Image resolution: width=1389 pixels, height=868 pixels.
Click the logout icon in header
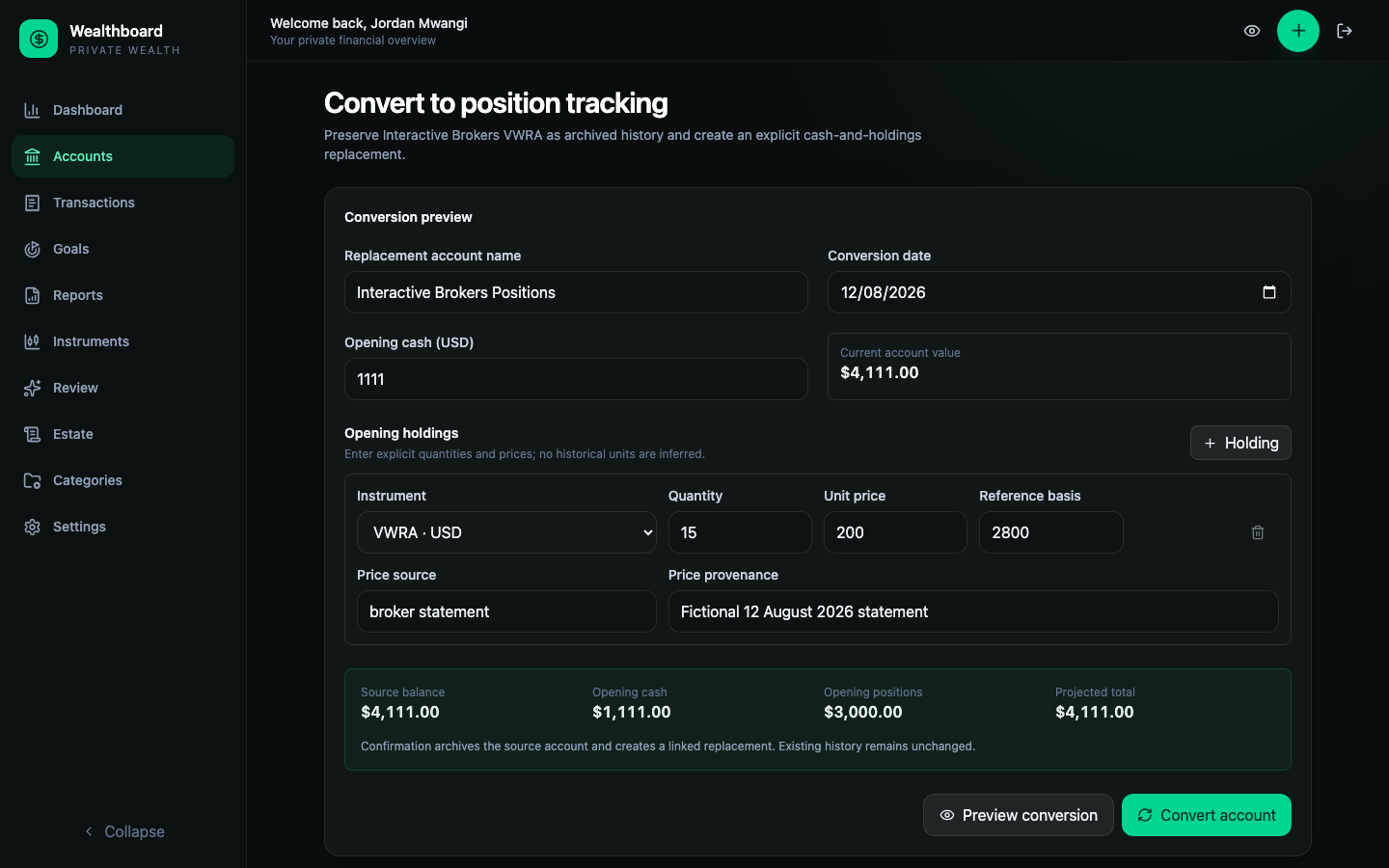1345,31
